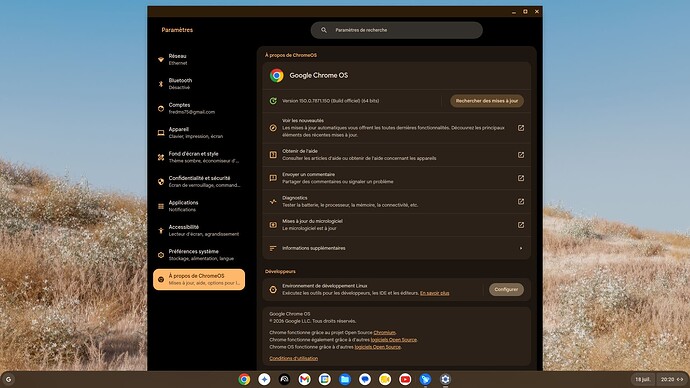Open the Bluetooth settings section

coord(199,84)
